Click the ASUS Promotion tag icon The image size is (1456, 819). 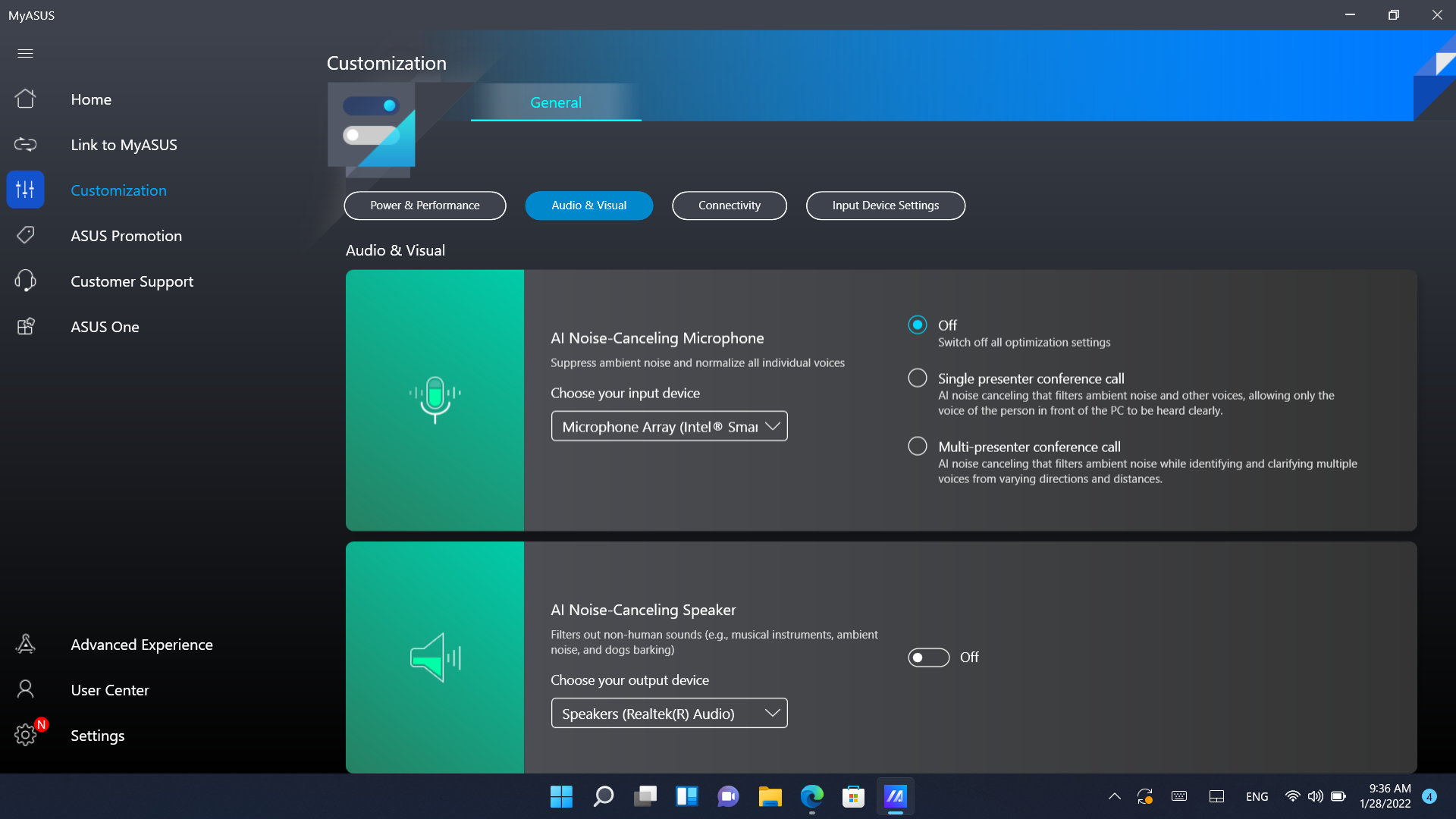tap(25, 235)
